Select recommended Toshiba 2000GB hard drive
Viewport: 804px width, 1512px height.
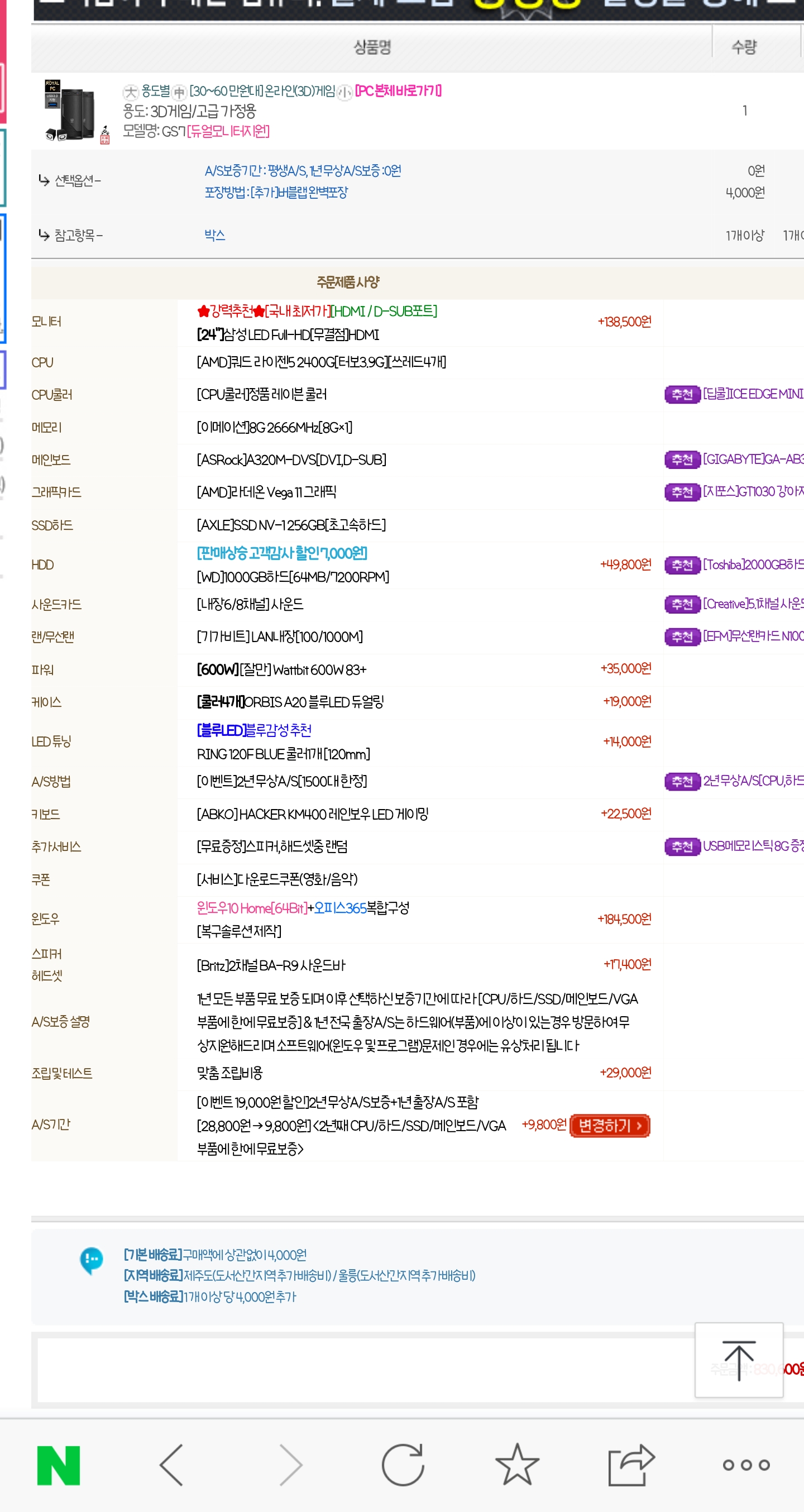pyautogui.click(x=753, y=564)
